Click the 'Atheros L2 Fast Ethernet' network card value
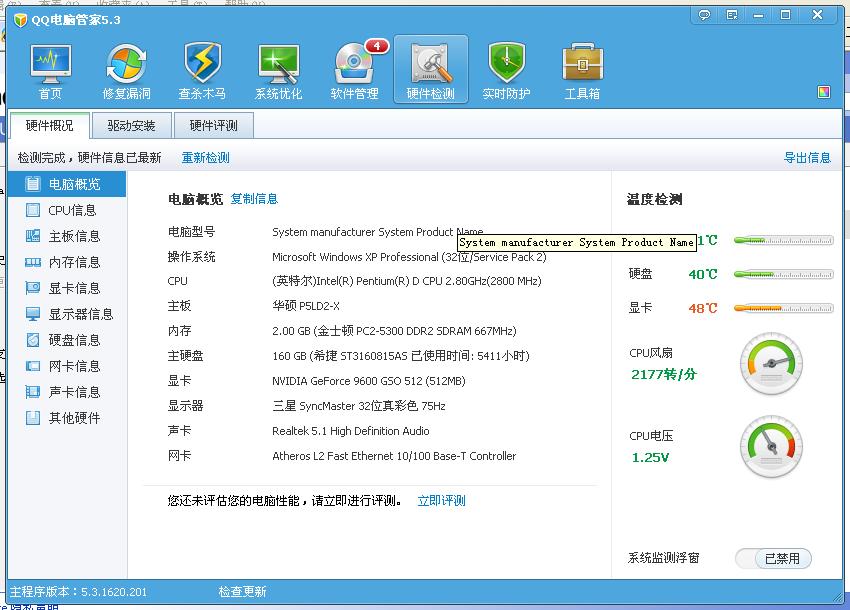The width and height of the screenshot is (850, 610). point(394,456)
